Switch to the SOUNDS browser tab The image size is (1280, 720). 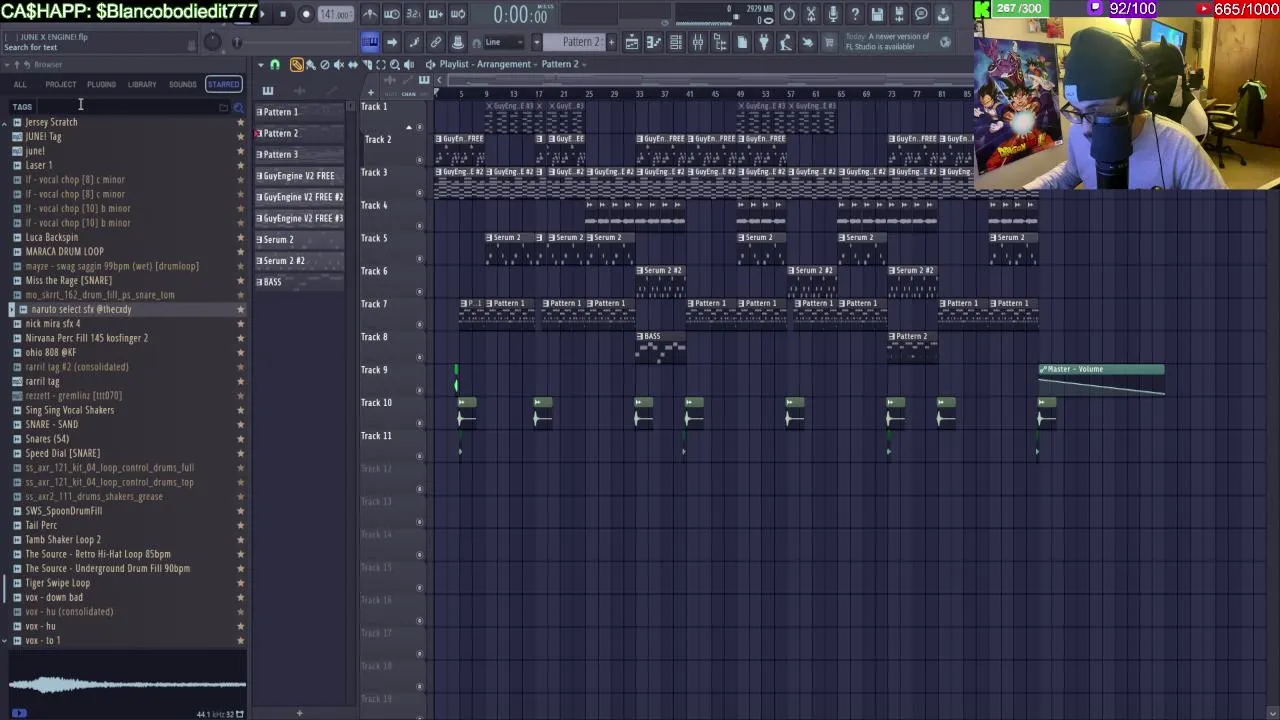[183, 85]
